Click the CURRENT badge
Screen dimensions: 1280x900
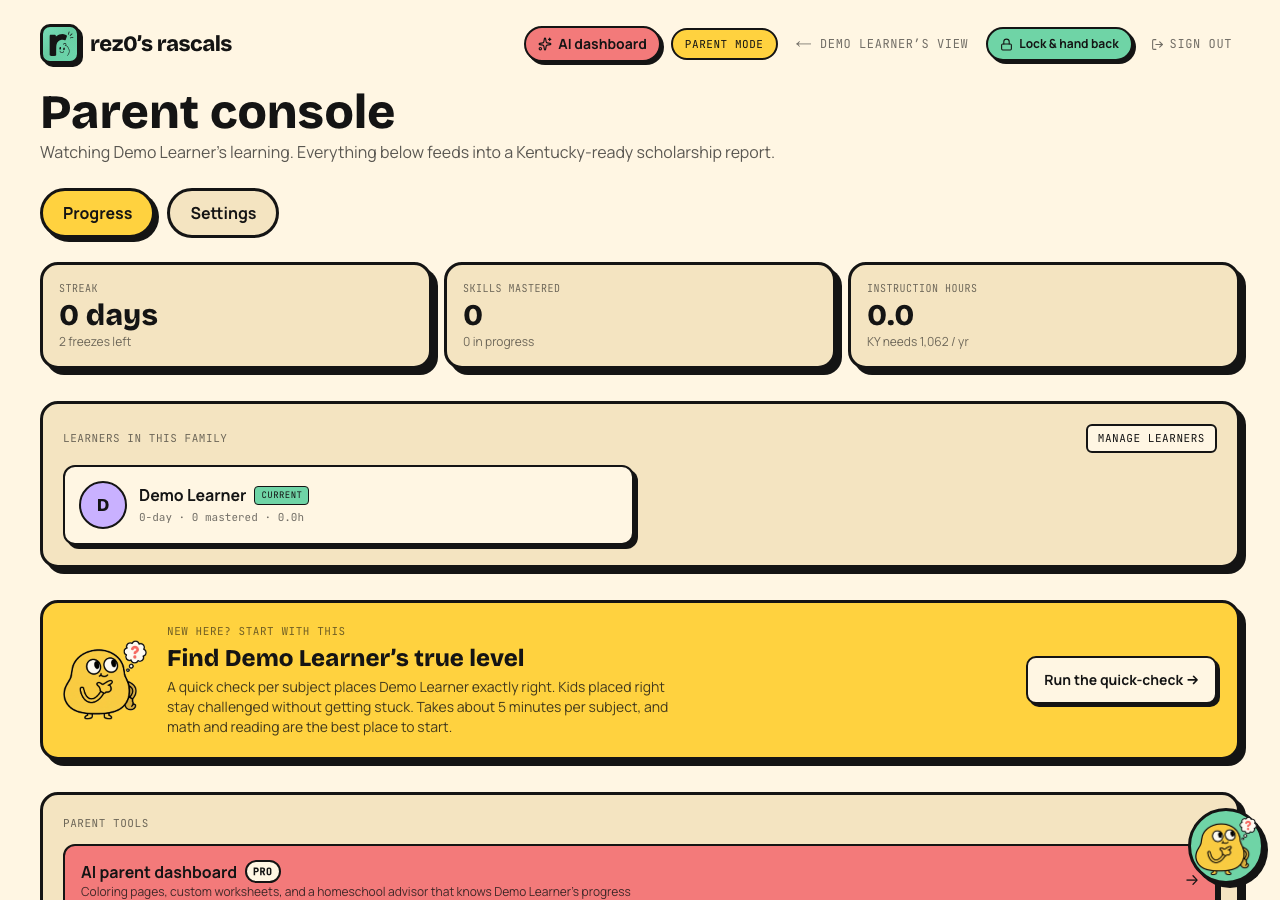(281, 495)
